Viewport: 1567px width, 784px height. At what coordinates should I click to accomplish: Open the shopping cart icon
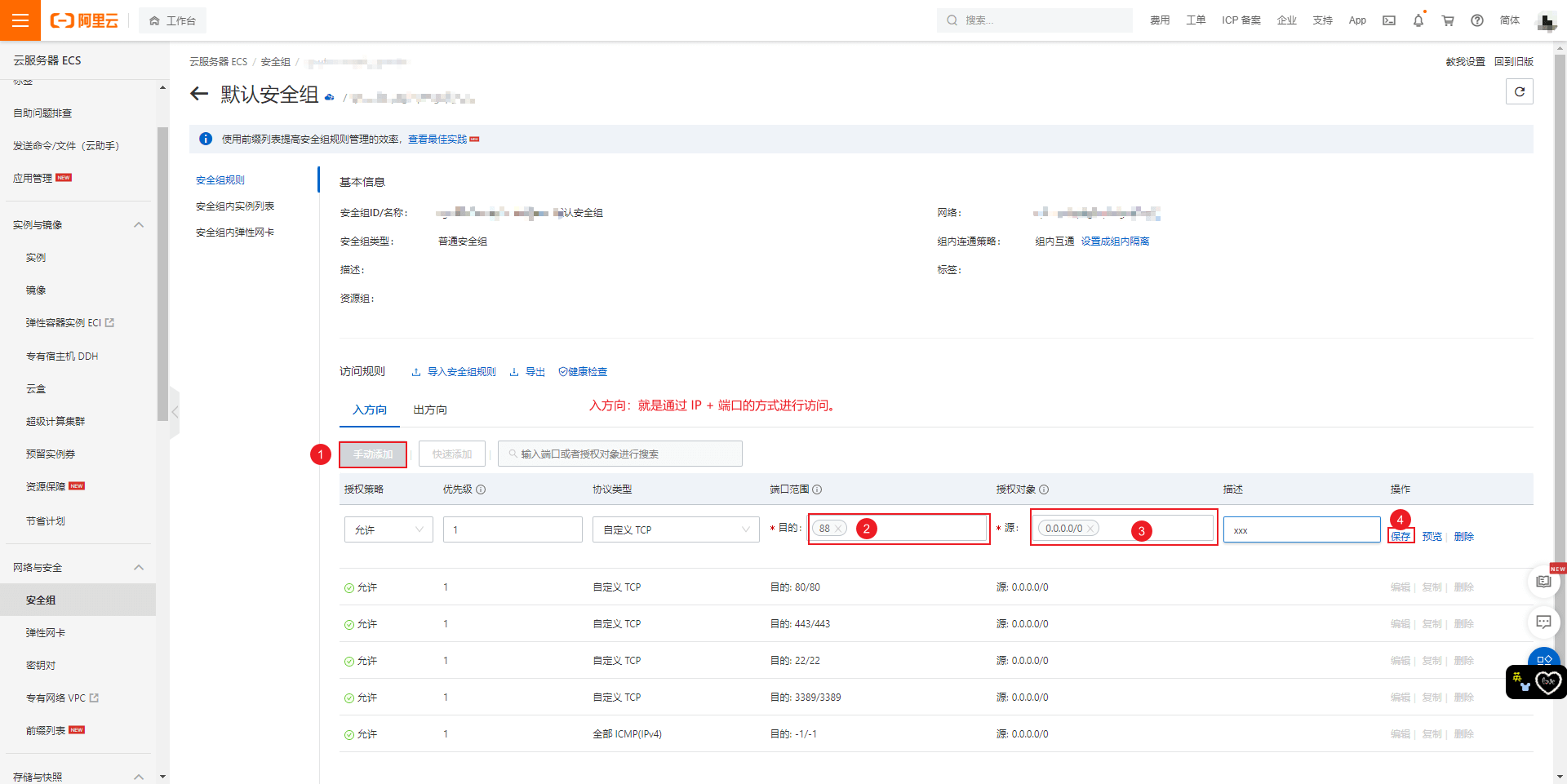[1448, 20]
